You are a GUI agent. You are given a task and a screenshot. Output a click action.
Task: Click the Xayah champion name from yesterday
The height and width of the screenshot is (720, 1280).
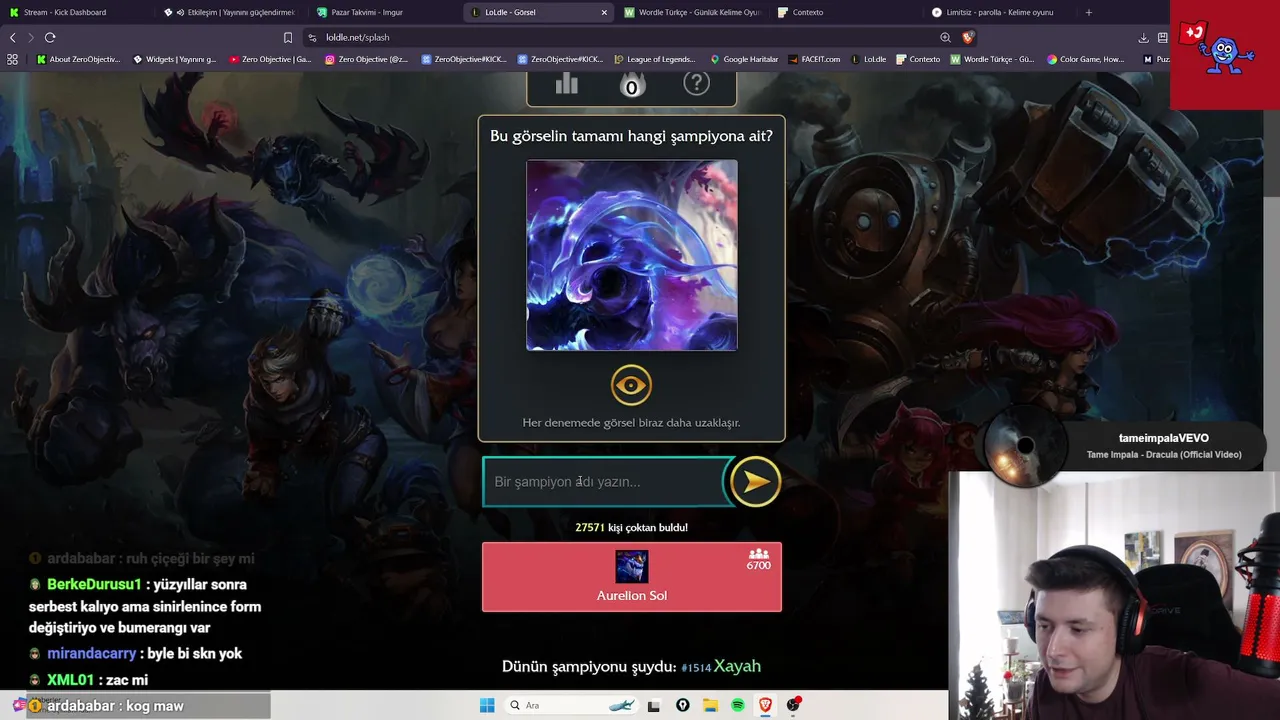click(737, 666)
